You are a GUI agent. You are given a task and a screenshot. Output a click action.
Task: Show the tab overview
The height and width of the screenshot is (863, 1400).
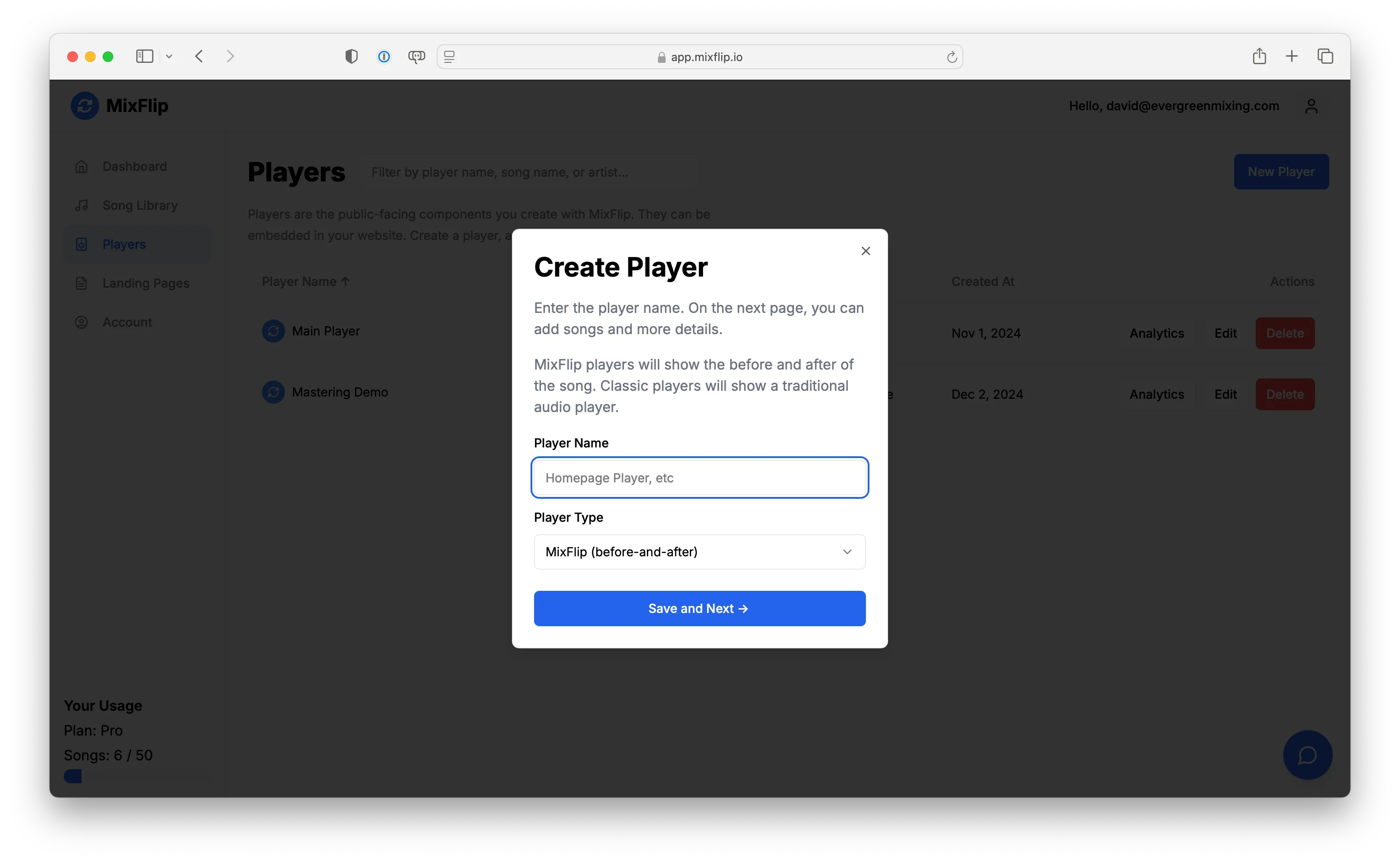(1325, 56)
